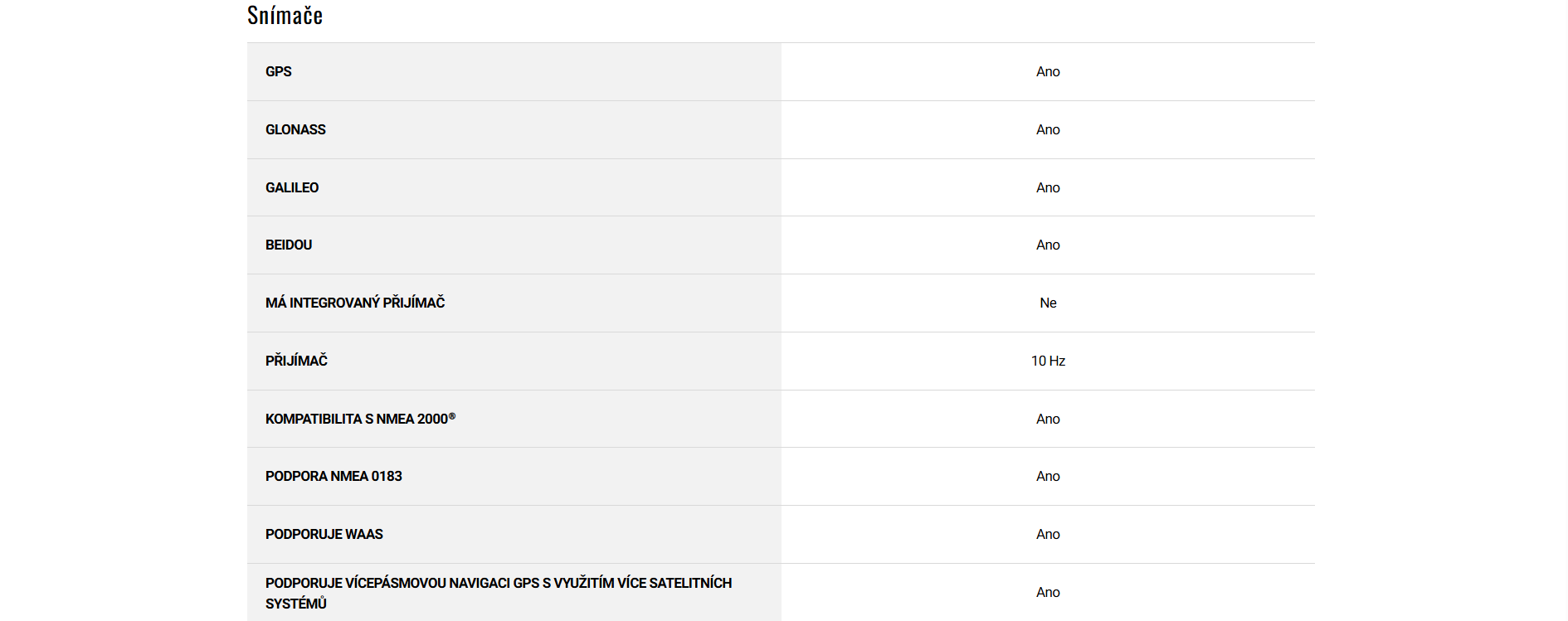Click the Snímače section heading
This screenshot has width=1568, height=621.
click(285, 16)
